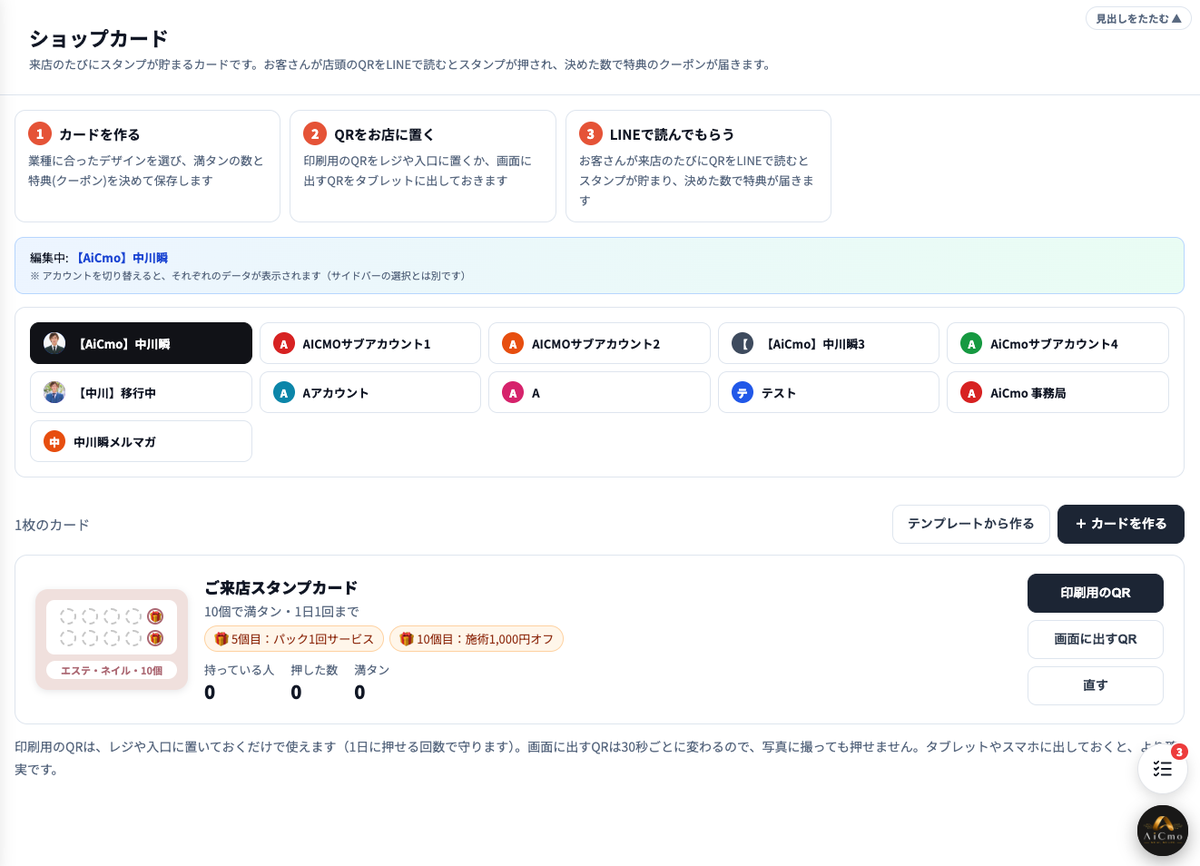Open the checklist icon with badge 3
1200x866 pixels.
point(1162,768)
